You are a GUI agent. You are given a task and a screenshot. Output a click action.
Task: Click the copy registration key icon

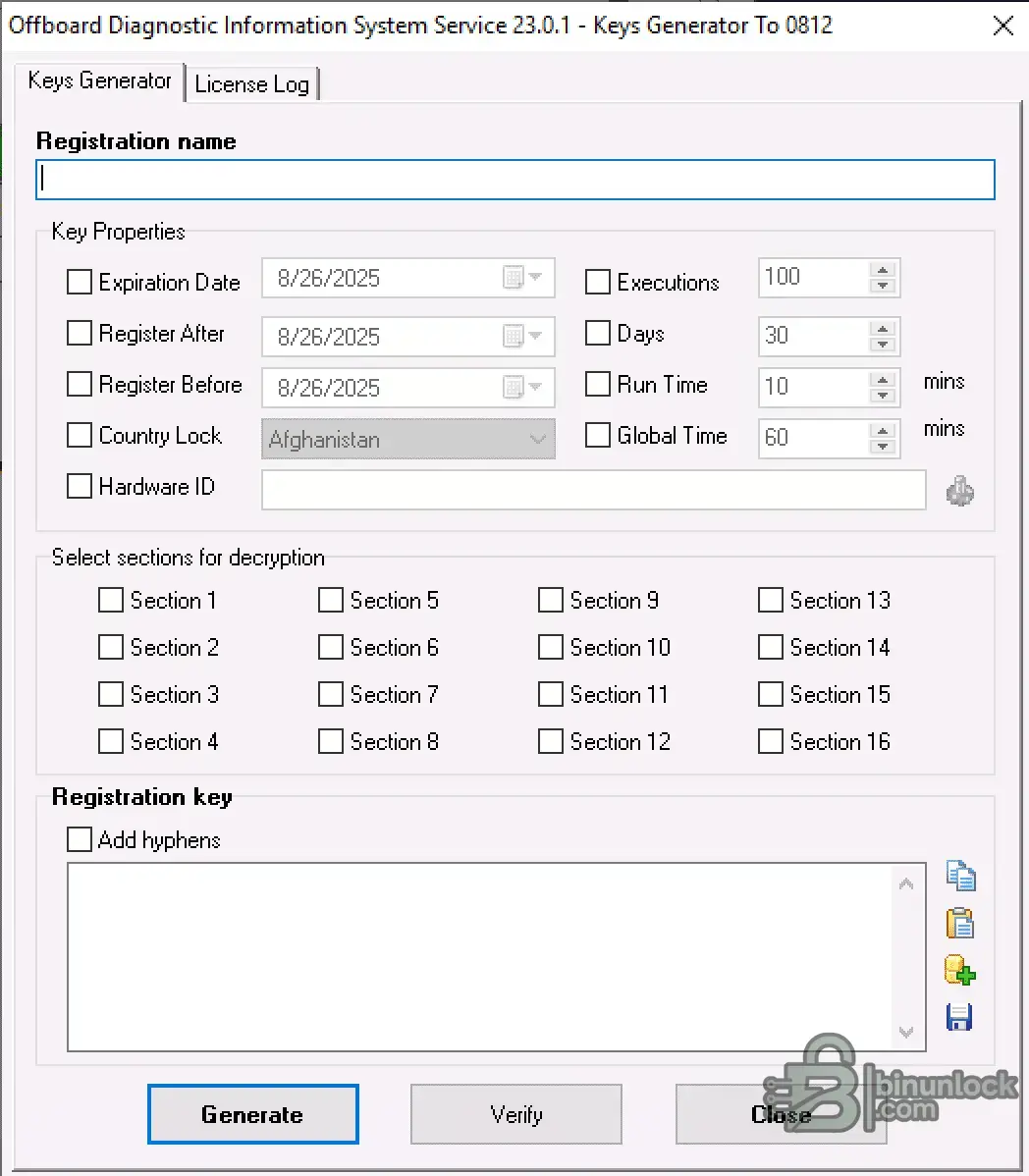(960, 876)
